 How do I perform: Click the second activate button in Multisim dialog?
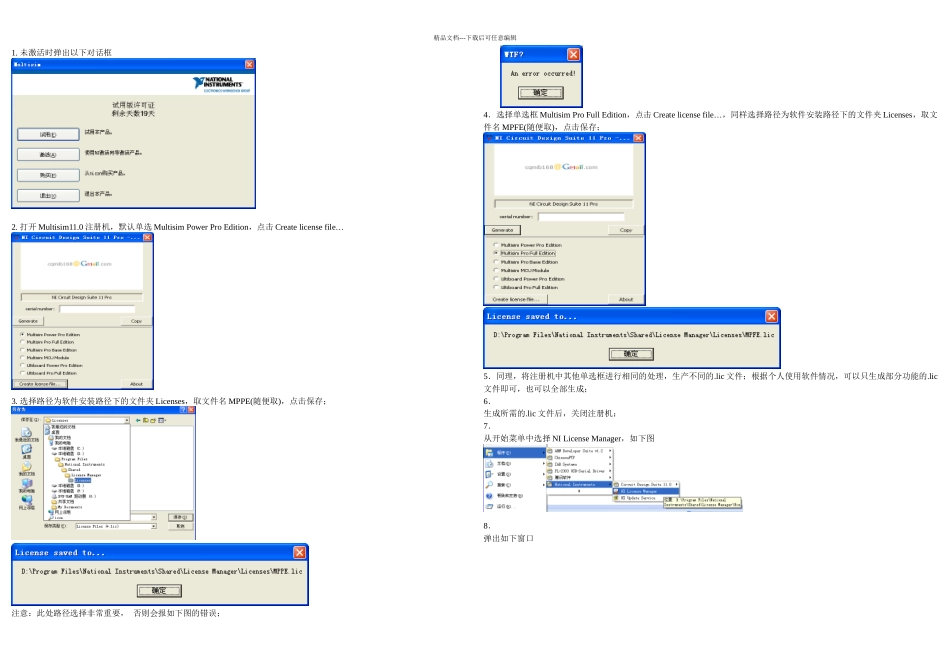[48, 155]
